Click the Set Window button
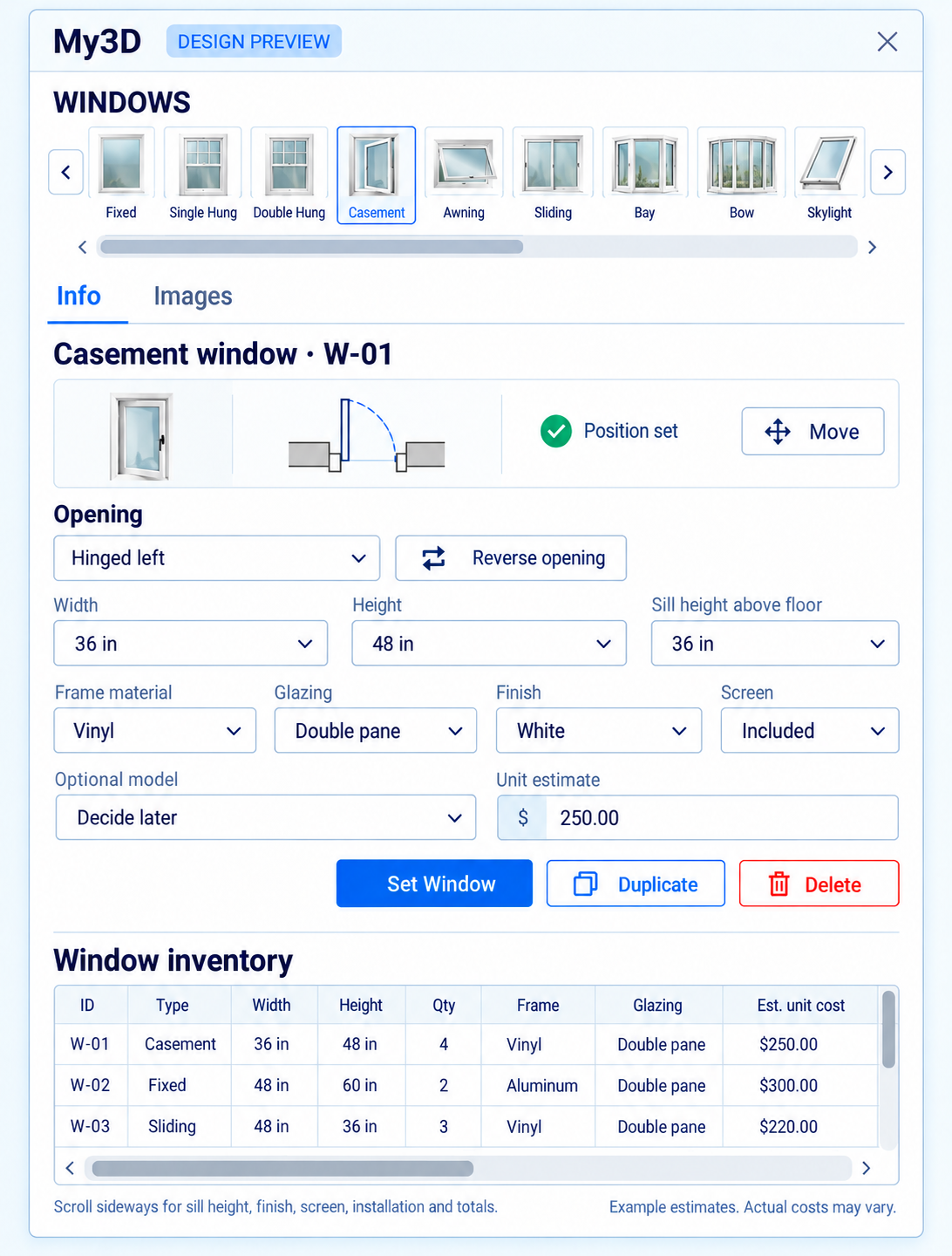This screenshot has height=1256, width=952. [434, 884]
